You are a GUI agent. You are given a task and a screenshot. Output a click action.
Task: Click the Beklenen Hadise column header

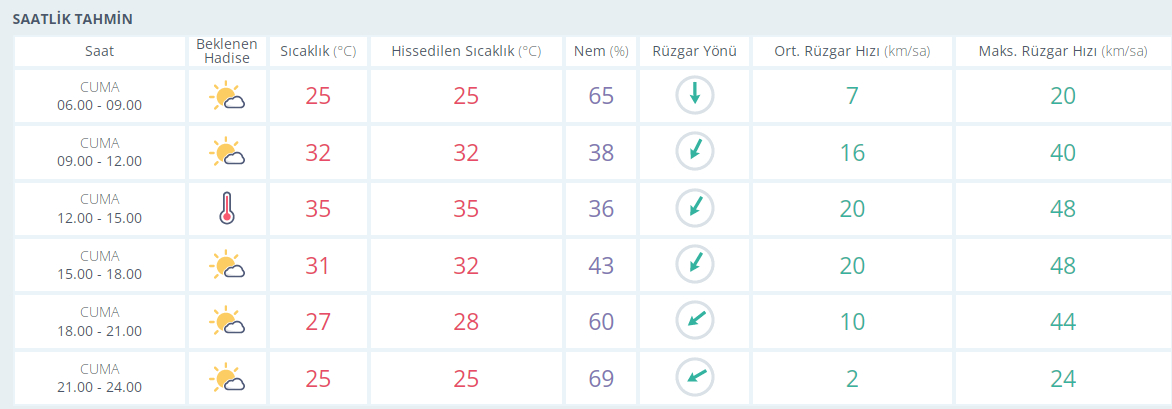tap(227, 52)
